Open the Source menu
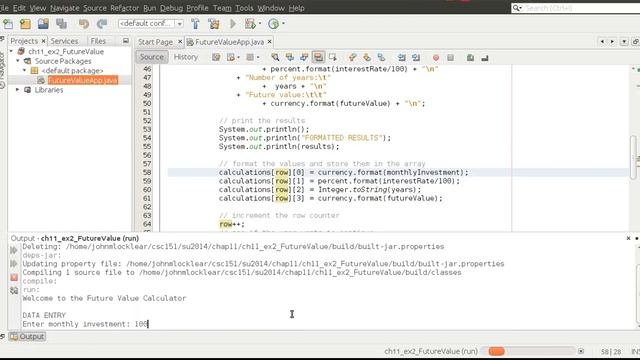 tap(95, 8)
